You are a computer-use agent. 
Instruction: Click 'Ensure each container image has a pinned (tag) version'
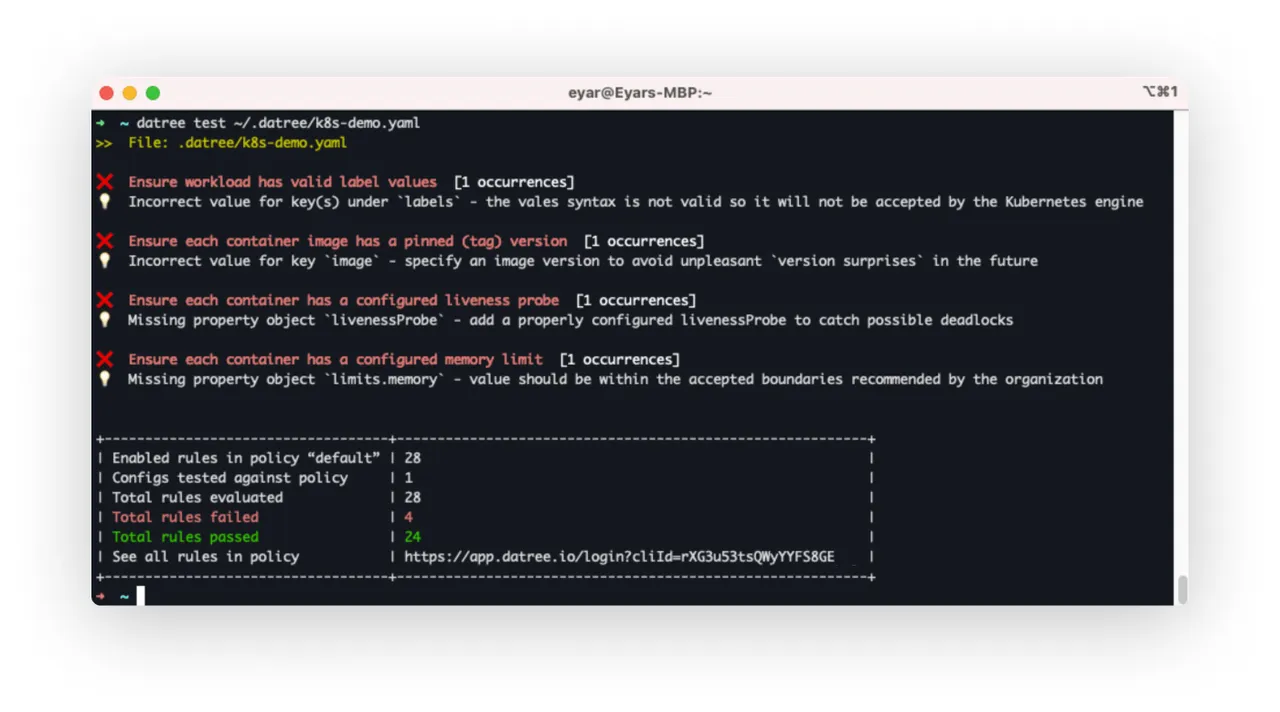(347, 241)
